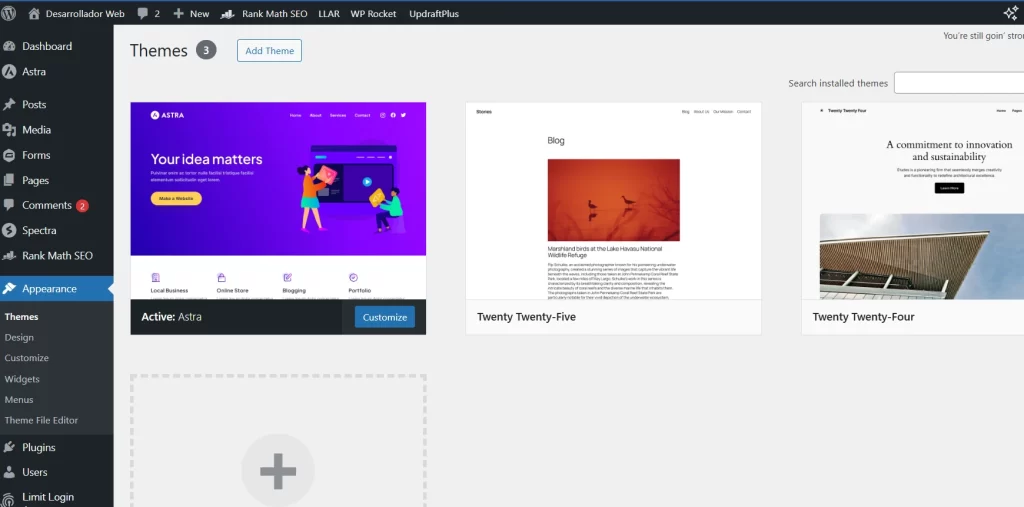Click the Forms icon in sidebar
This screenshot has height=507, width=1024.
tap(9, 155)
